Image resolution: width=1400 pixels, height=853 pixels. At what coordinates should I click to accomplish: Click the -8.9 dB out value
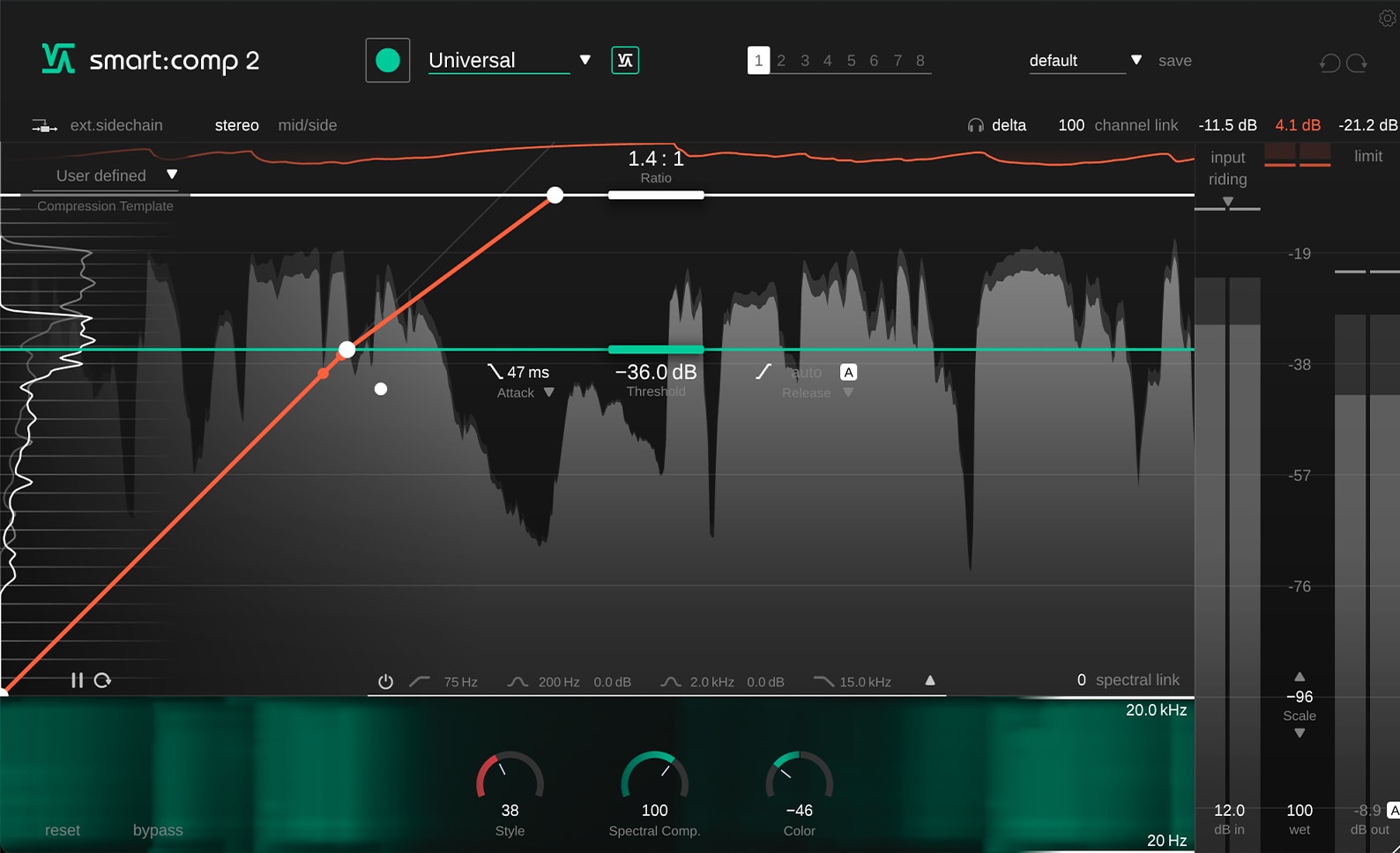click(x=1367, y=810)
